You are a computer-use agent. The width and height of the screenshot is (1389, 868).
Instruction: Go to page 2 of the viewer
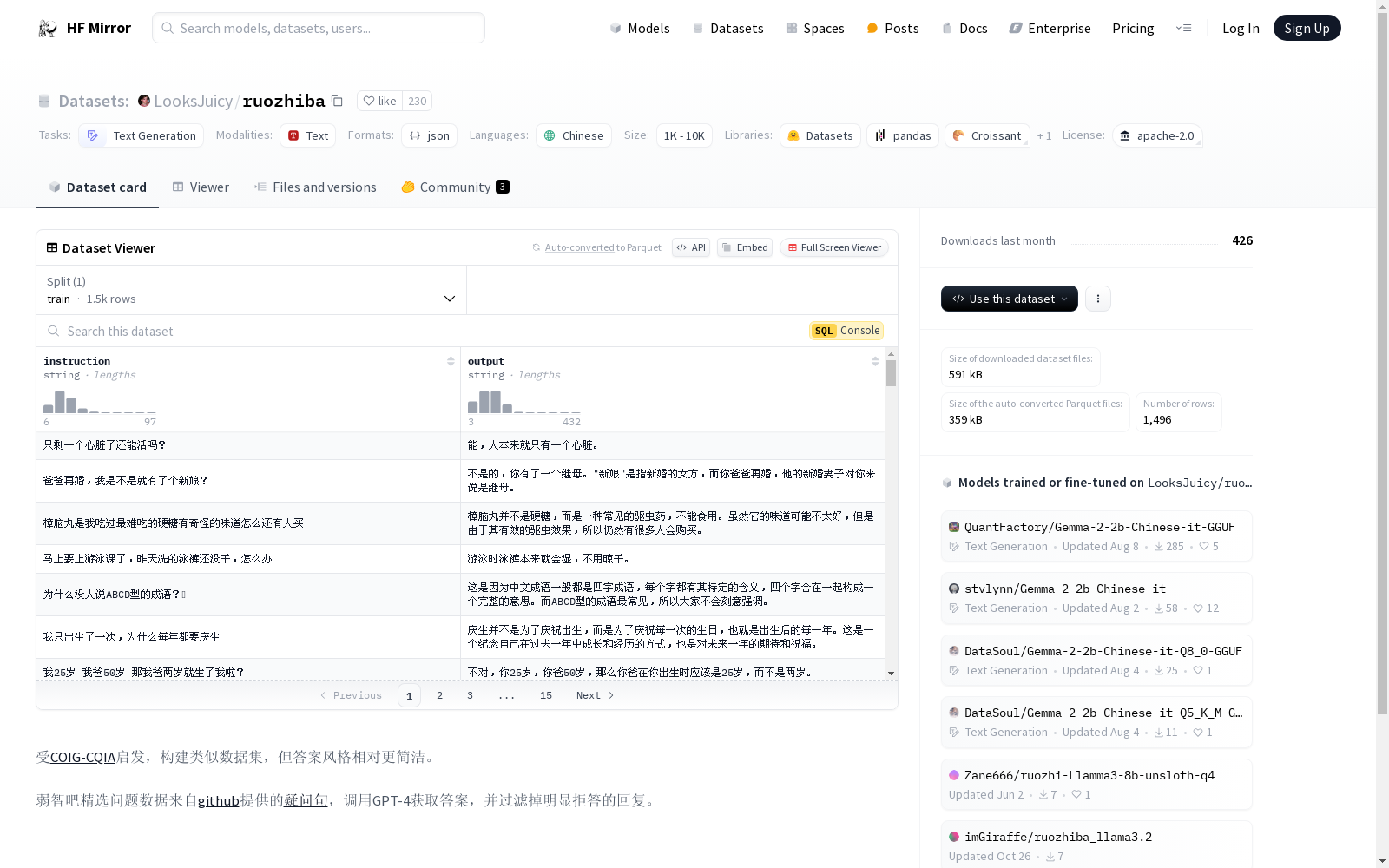(440, 695)
